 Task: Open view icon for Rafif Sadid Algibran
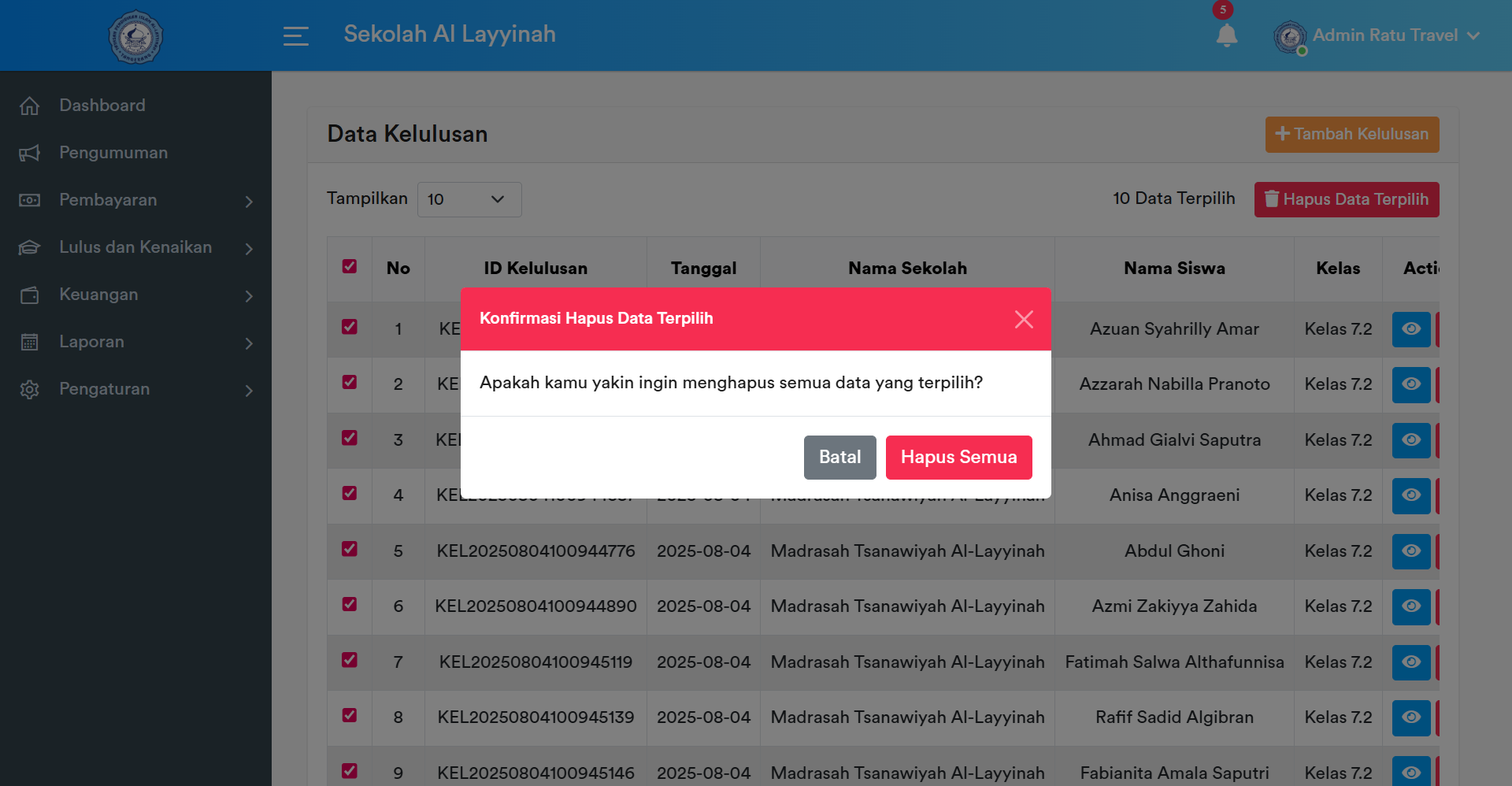click(x=1410, y=717)
